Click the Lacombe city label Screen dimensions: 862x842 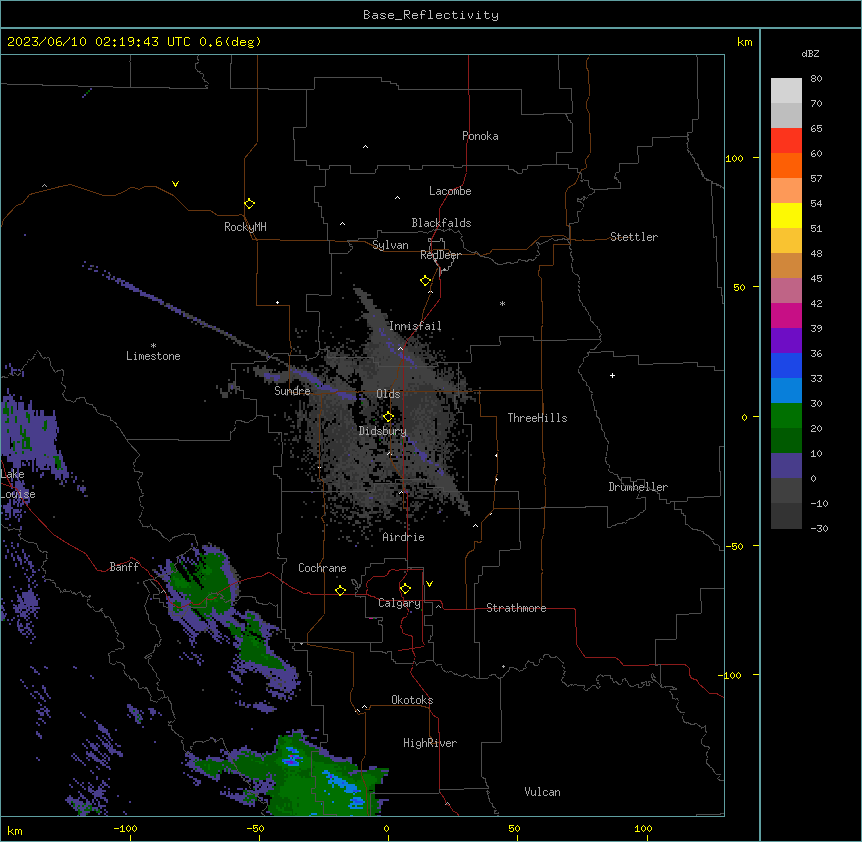[450, 191]
